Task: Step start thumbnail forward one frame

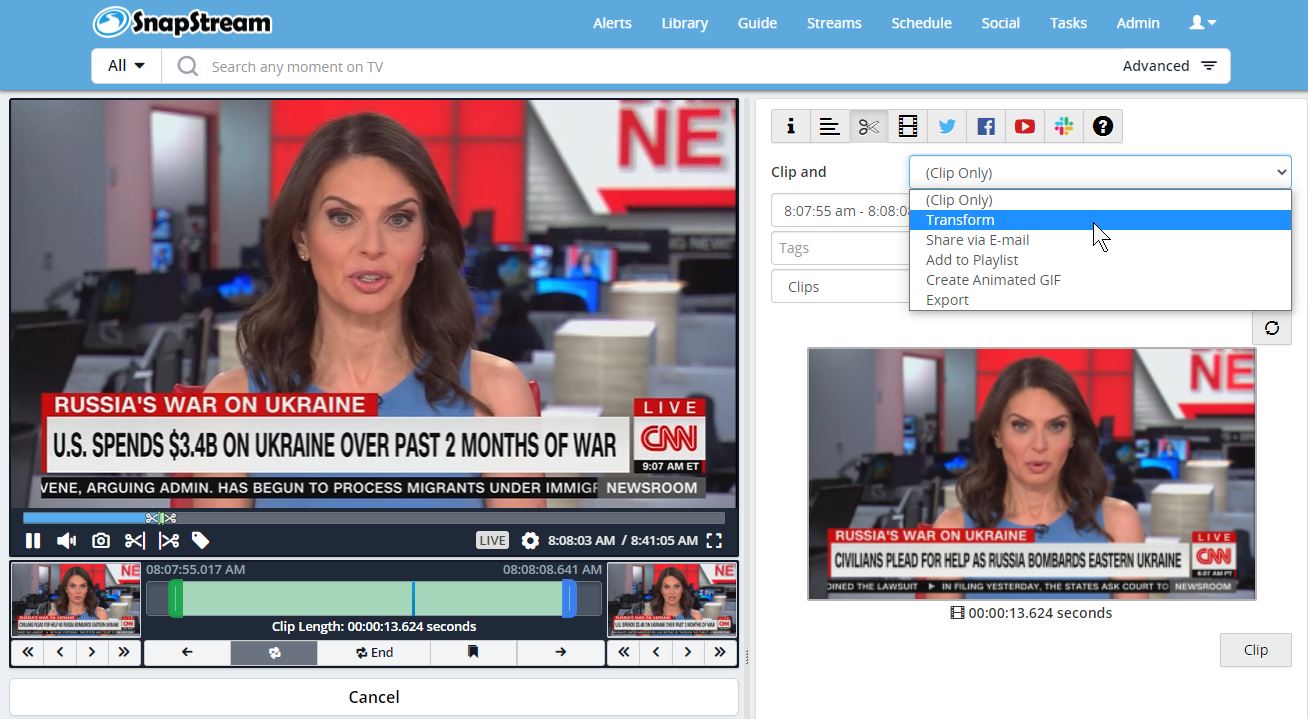Action: 92,652
